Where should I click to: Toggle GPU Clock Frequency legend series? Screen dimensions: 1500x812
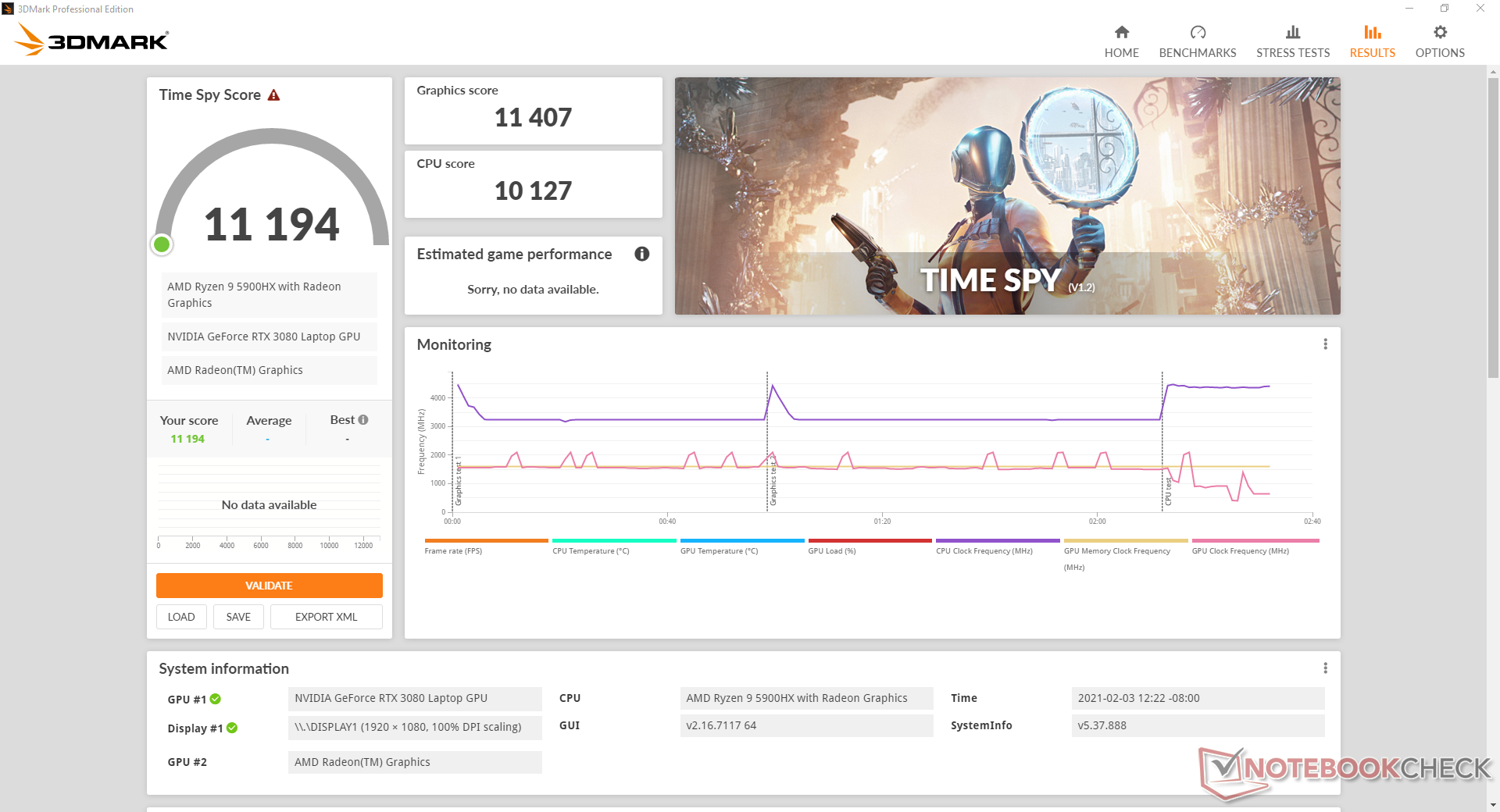(1254, 547)
